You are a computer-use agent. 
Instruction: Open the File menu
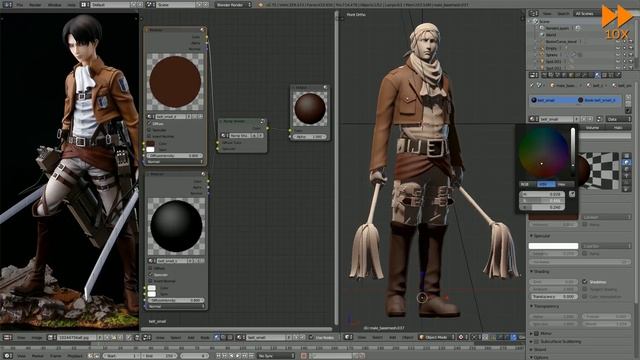(x=20, y=5)
